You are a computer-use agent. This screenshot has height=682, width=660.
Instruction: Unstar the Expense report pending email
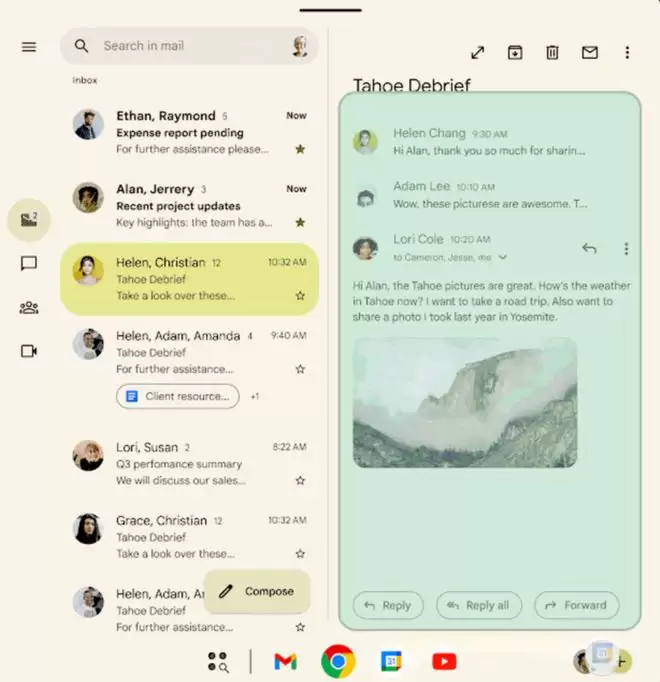300,149
